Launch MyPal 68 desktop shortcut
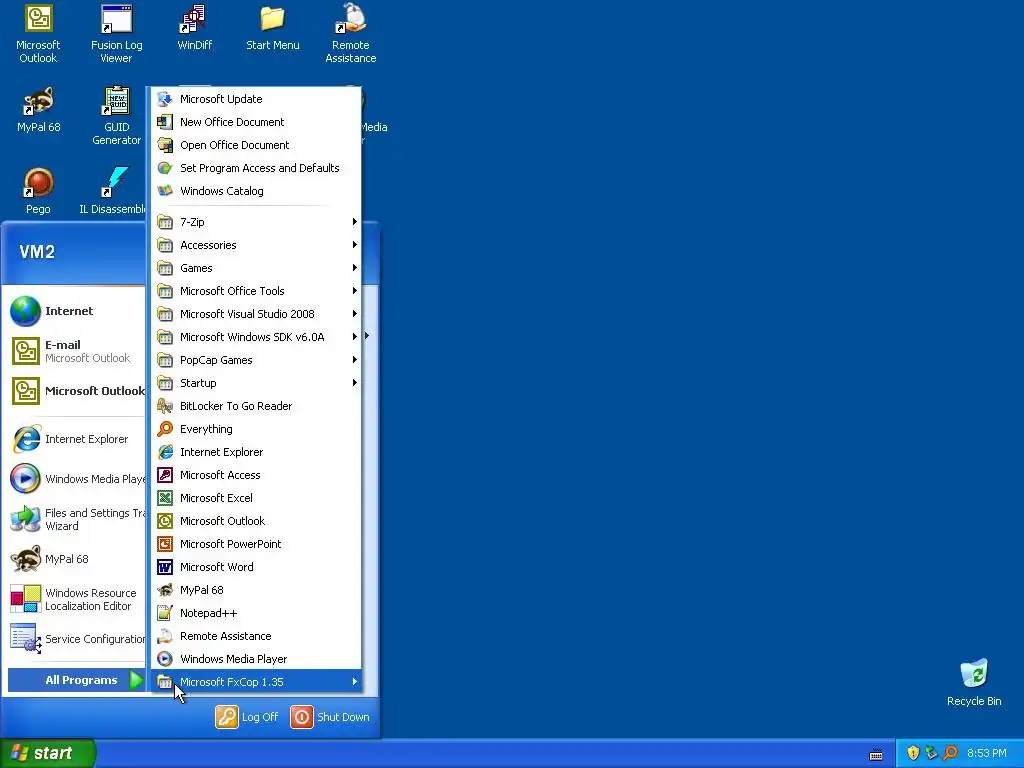 [39, 110]
